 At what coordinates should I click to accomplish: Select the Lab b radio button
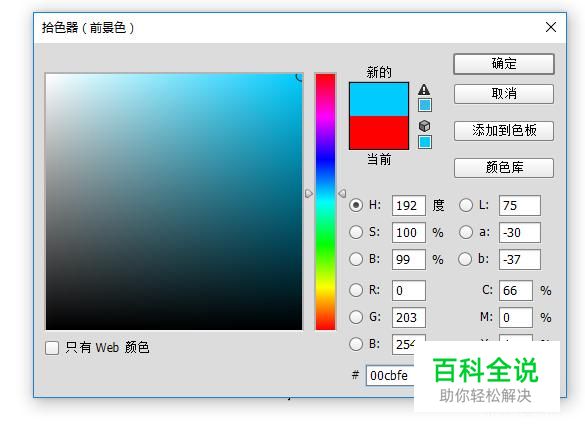(x=465, y=259)
